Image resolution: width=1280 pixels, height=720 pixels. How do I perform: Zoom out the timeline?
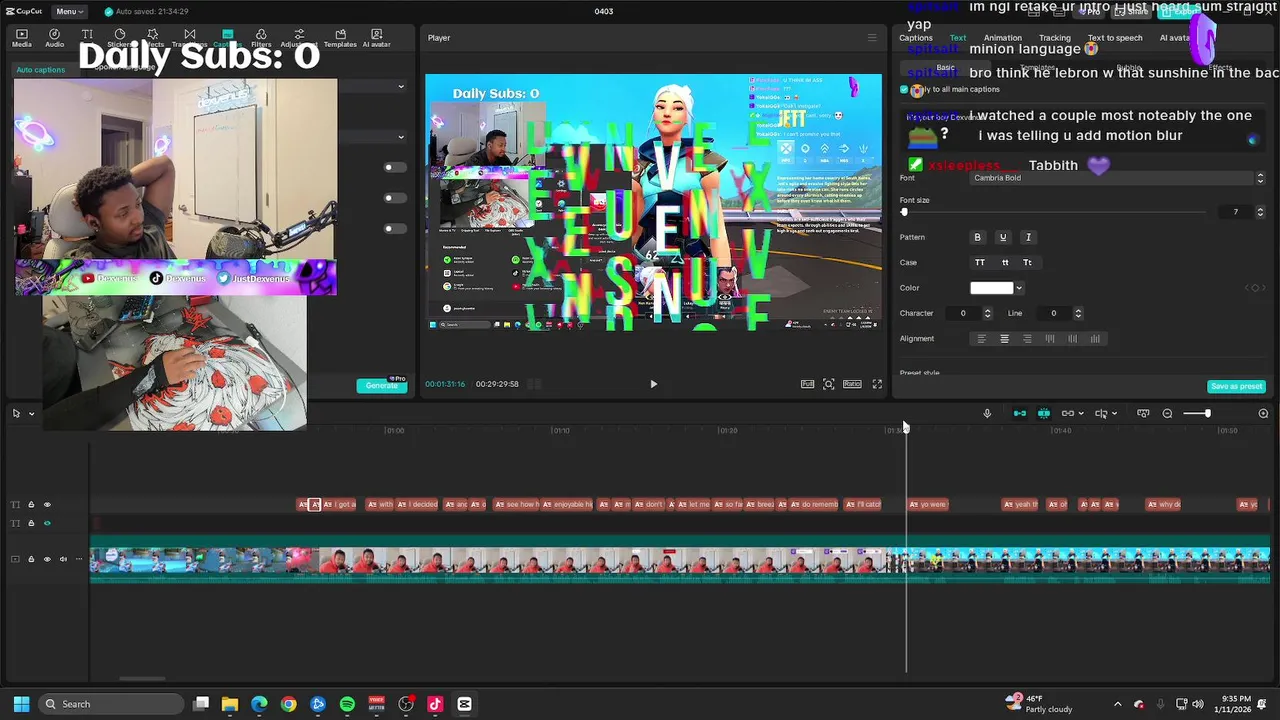(1167, 413)
